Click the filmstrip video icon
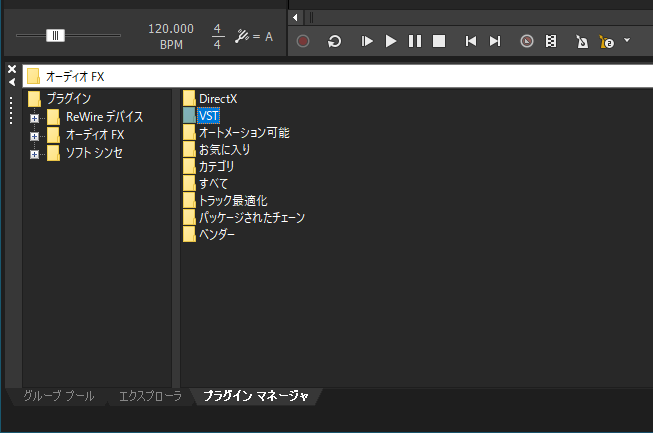 pyautogui.click(x=551, y=41)
